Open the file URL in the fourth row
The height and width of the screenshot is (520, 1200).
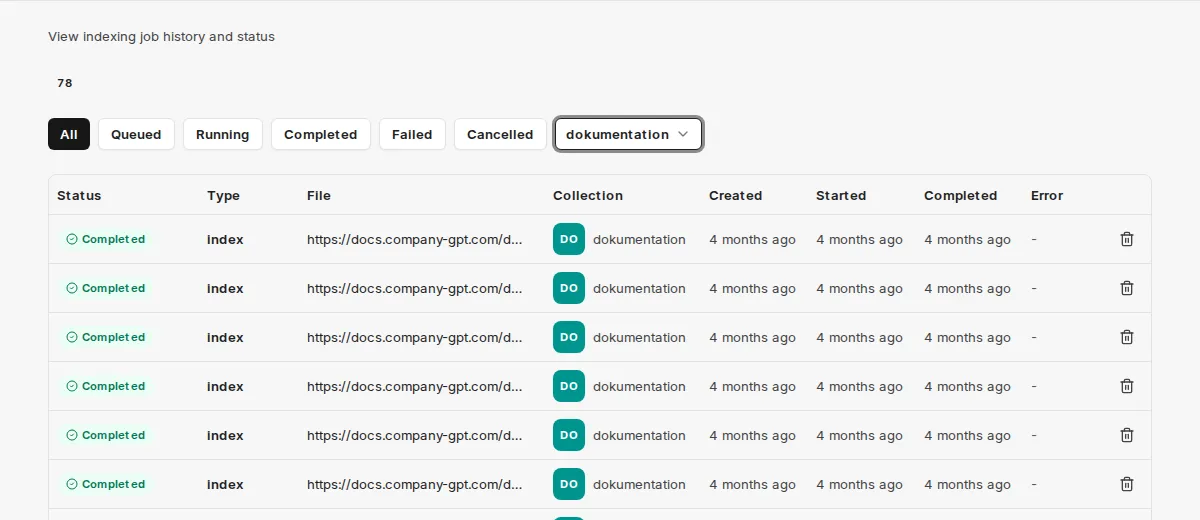click(414, 386)
